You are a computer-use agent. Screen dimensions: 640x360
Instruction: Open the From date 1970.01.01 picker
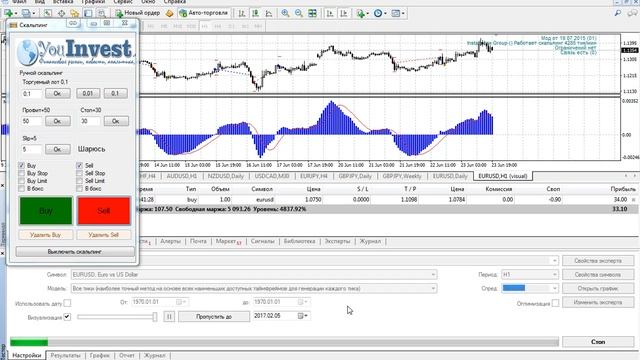159,302
